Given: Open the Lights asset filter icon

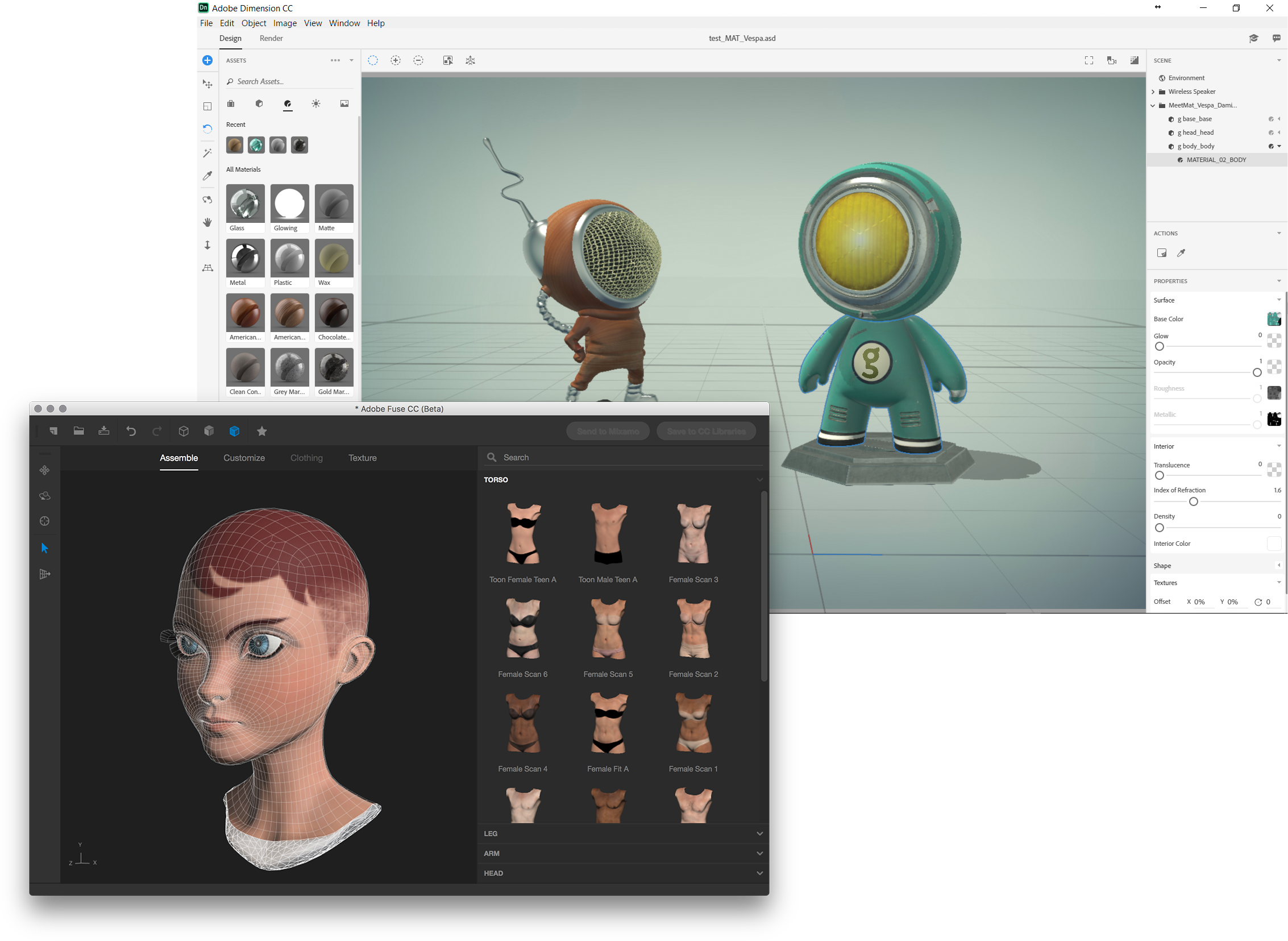Looking at the screenshot, I should coord(316,103).
